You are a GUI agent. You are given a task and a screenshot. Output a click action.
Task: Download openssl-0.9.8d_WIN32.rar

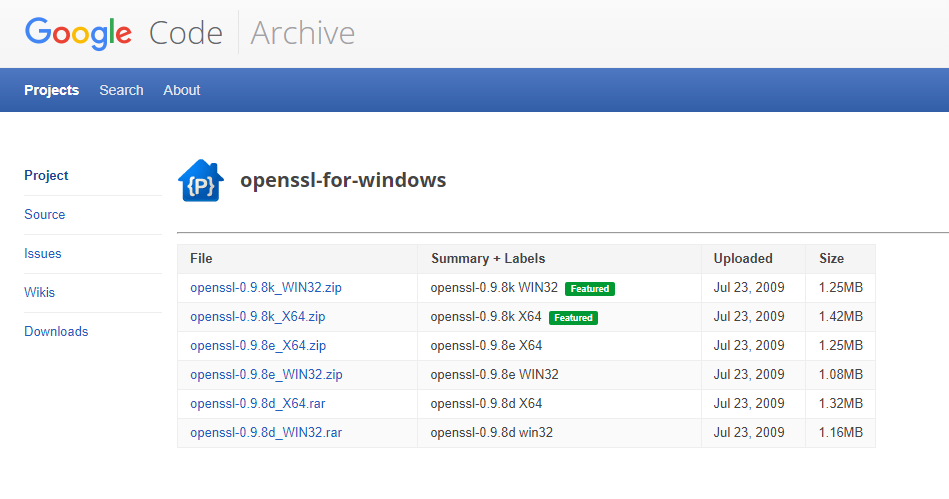(x=266, y=433)
